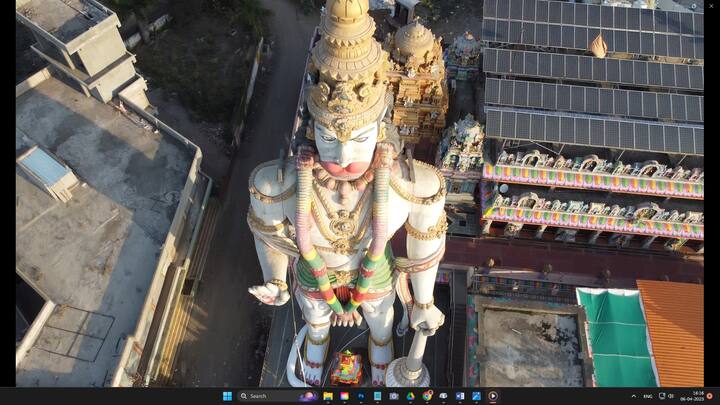Open Google Drive from the taskbar
Screen dimensions: 720x405
pyautogui.click(x=411, y=396)
